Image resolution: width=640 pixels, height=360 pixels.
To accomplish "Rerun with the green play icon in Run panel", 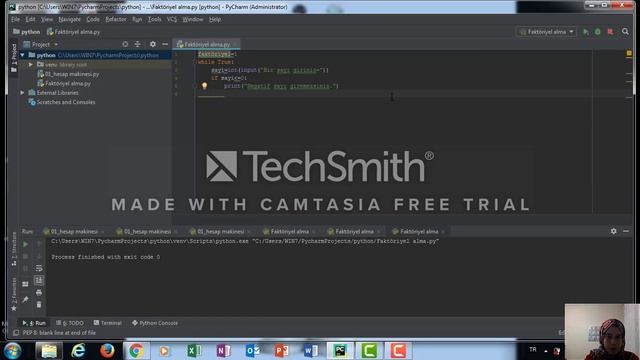I will pos(25,244).
